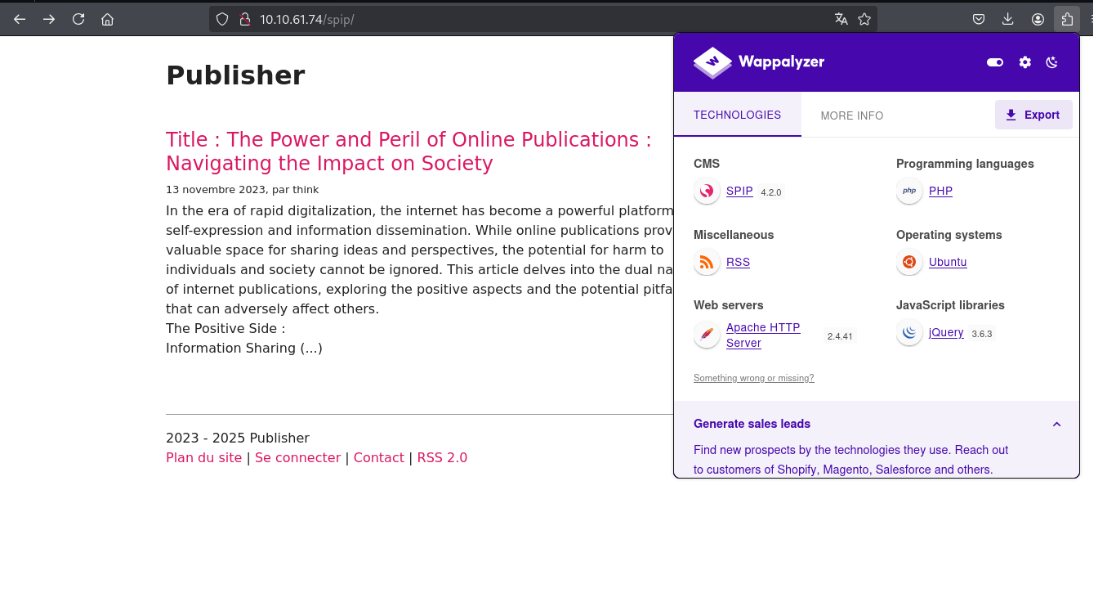
Task: Open the Pocket save icon
Action: point(979,19)
